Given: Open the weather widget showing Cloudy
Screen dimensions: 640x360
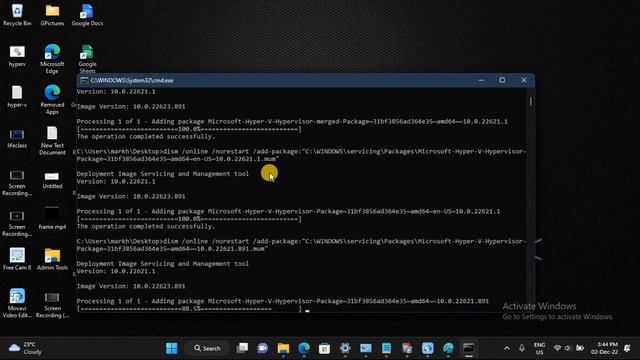Looking at the screenshot, I should (25, 348).
